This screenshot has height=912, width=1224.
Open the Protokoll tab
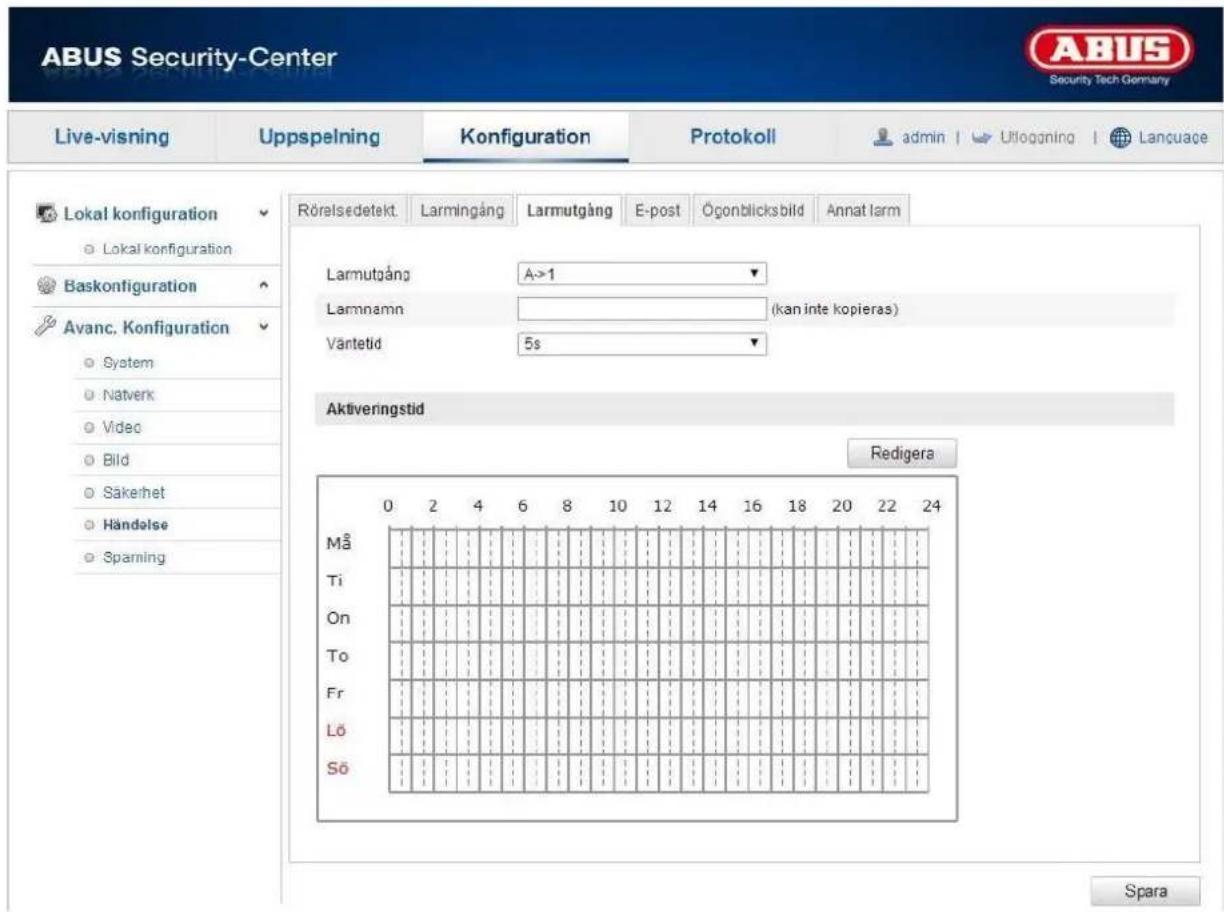click(x=733, y=137)
